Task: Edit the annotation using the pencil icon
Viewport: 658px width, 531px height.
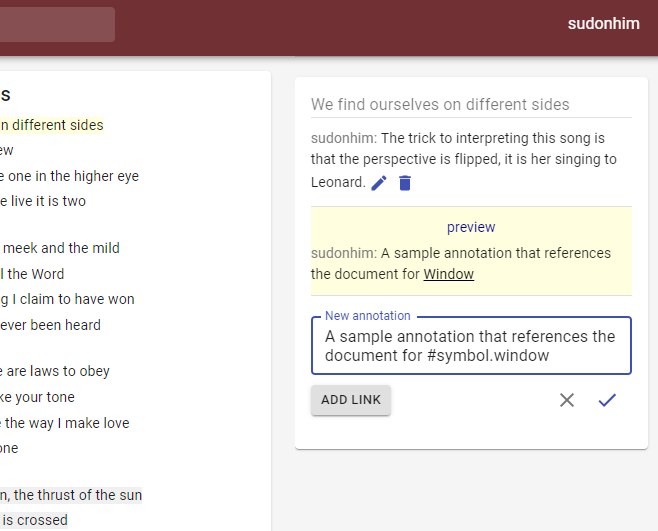Action: [379, 183]
